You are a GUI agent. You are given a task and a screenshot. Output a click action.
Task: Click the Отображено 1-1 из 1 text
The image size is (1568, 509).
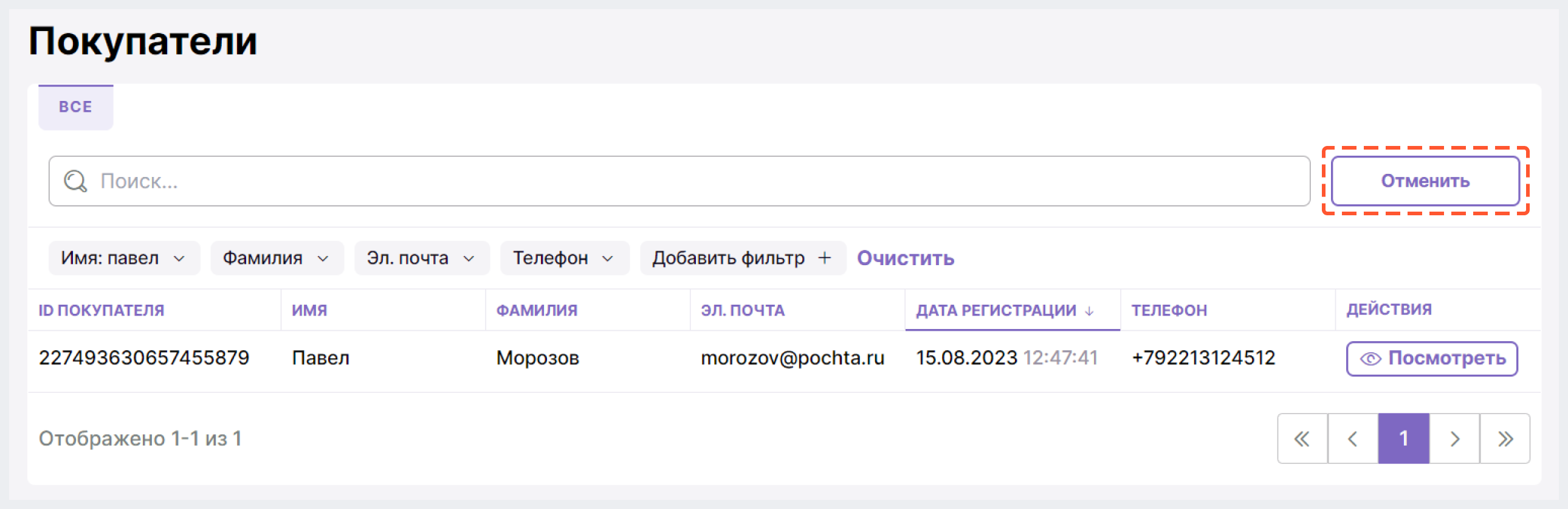(140, 438)
